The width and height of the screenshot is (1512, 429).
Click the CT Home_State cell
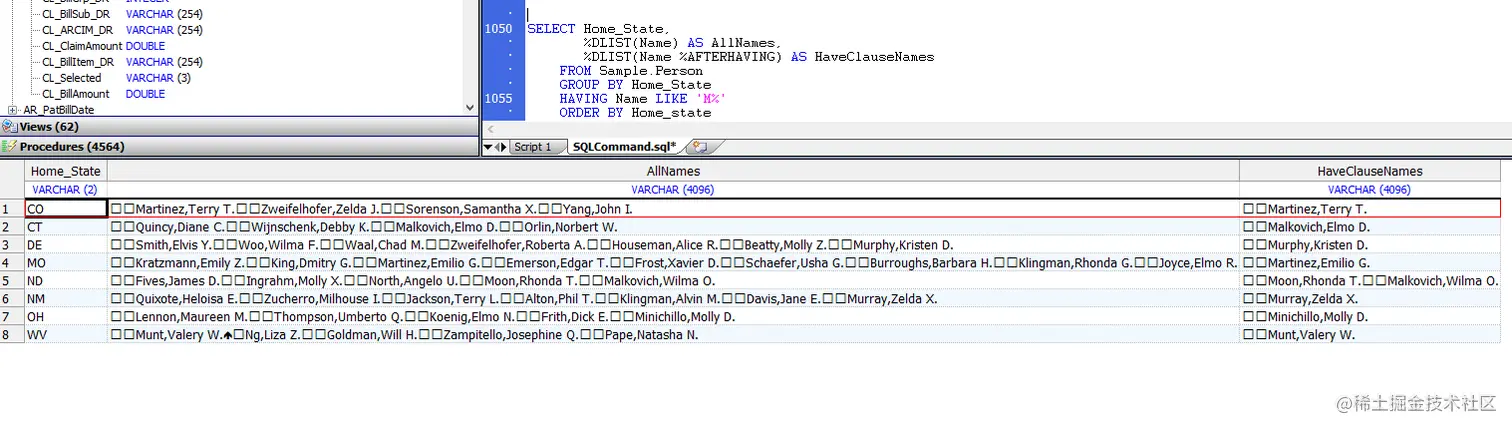coord(65,227)
